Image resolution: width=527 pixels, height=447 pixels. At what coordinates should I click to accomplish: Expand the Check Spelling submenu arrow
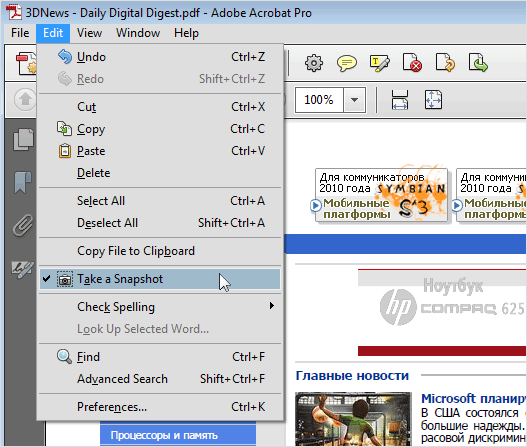pos(272,306)
